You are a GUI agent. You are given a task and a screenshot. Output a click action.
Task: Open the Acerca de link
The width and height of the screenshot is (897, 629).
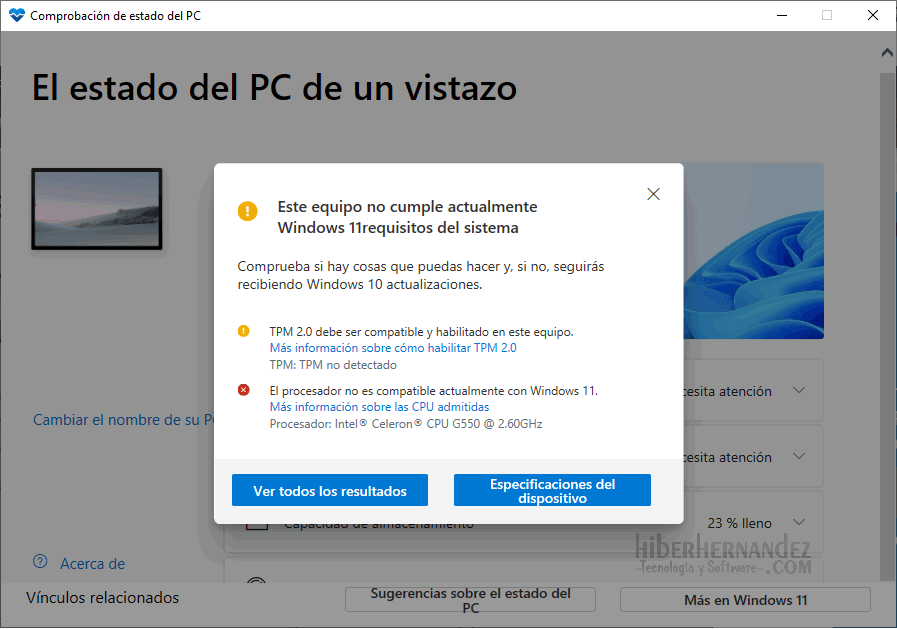[93, 564]
